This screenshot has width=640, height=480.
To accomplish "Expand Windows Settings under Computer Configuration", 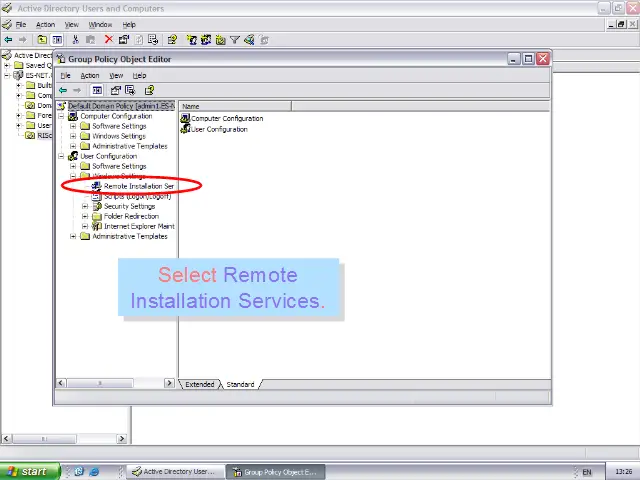I will coord(73,136).
